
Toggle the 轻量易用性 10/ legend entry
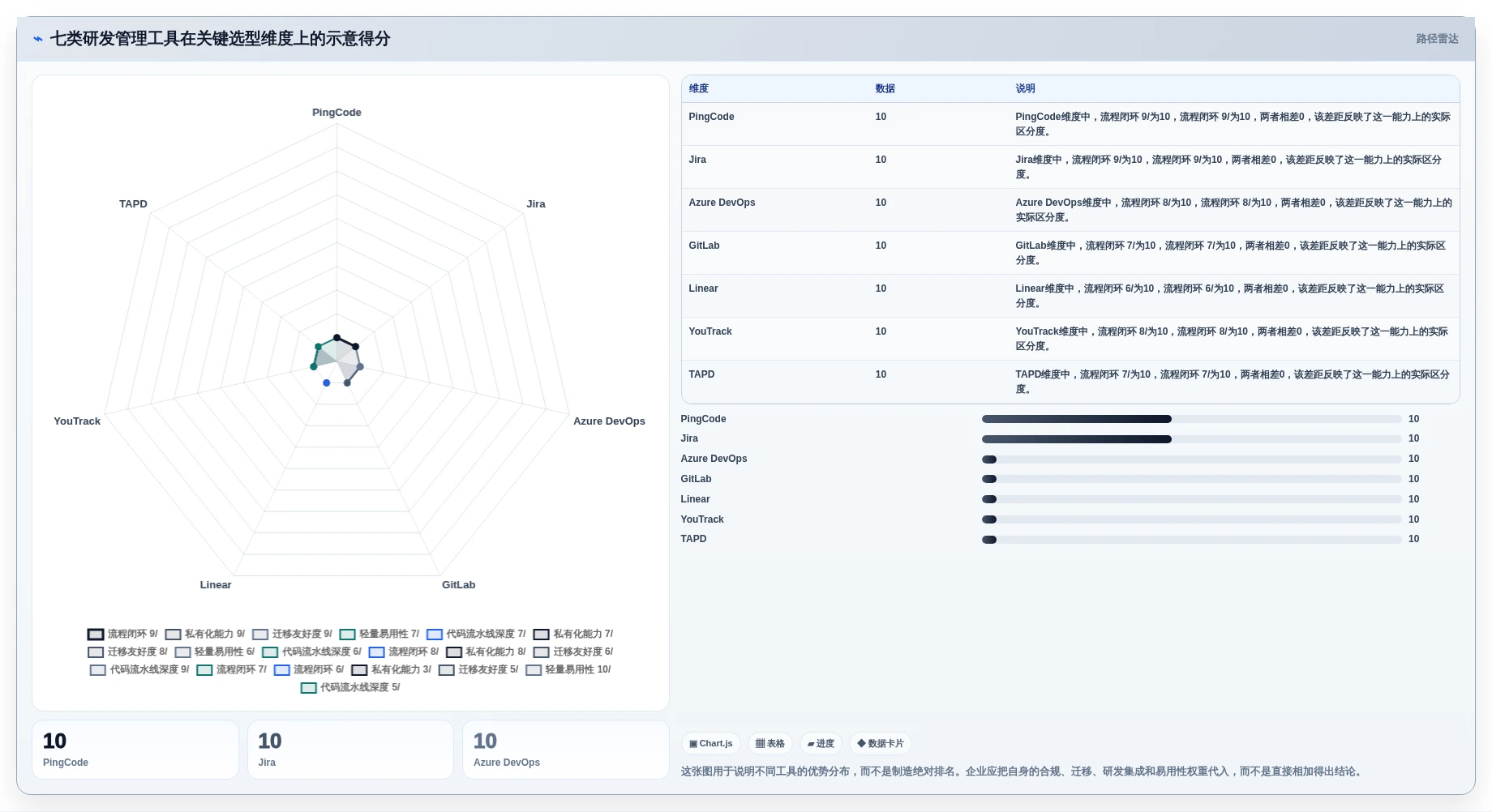568,669
